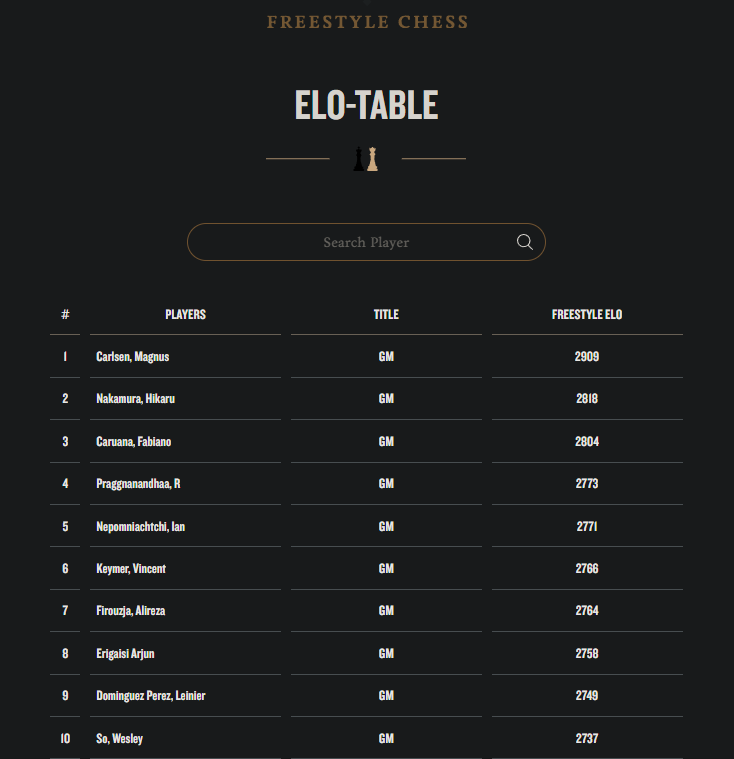Focus the Search Player input field
Image resolution: width=734 pixels, height=759 pixels.
coord(366,242)
